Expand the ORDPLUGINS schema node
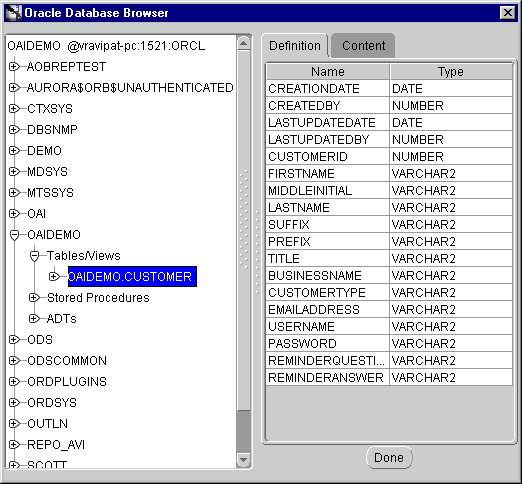This screenshot has width=522, height=484. (x=14, y=381)
